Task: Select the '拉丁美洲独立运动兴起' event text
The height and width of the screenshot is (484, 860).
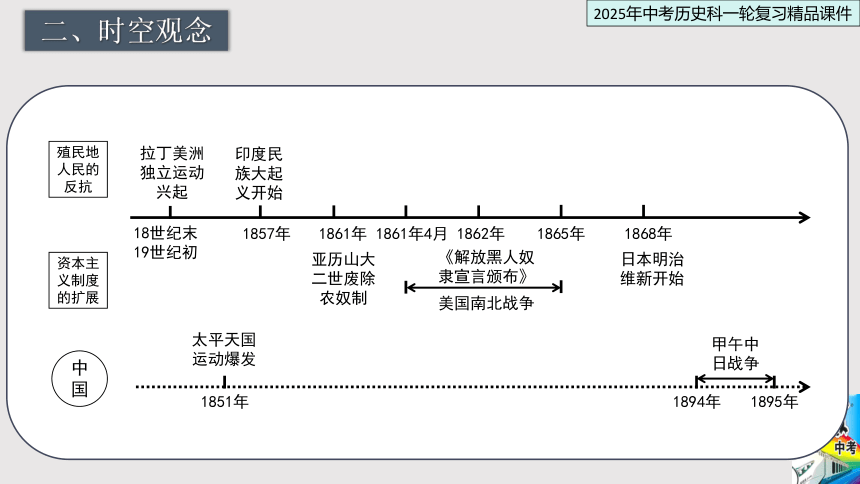Action: [x=172, y=172]
